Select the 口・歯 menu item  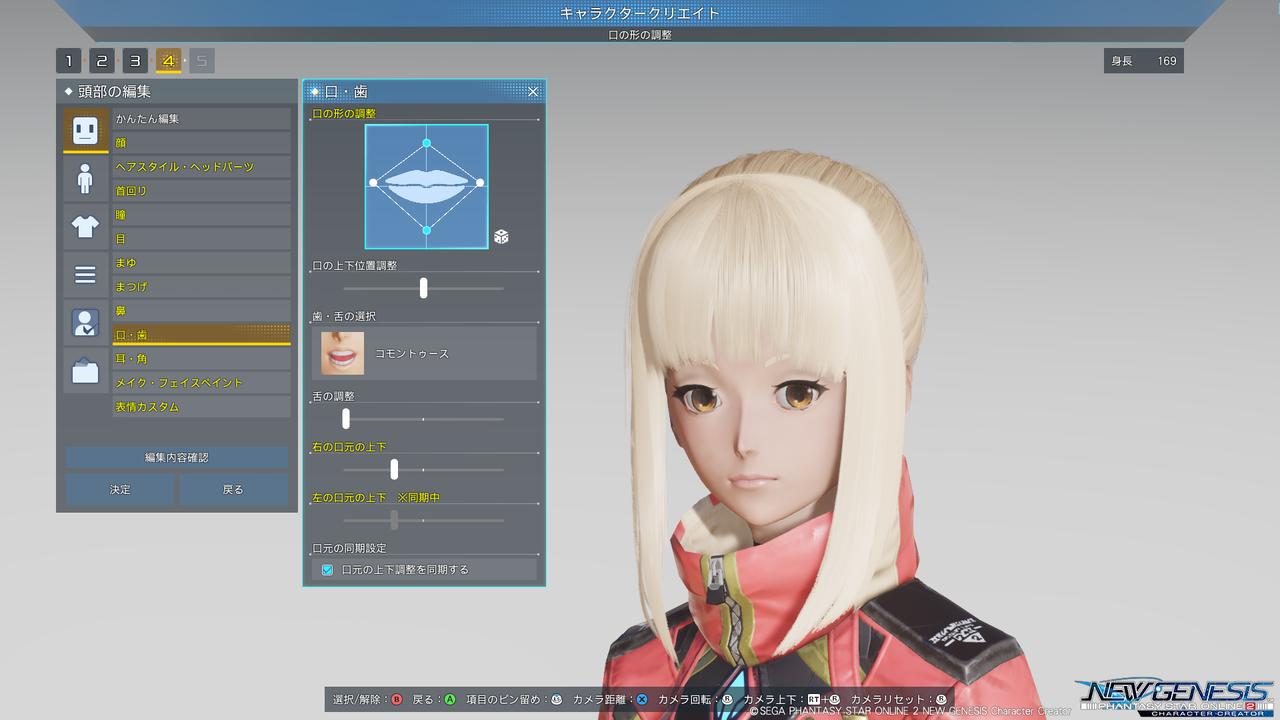coord(201,335)
